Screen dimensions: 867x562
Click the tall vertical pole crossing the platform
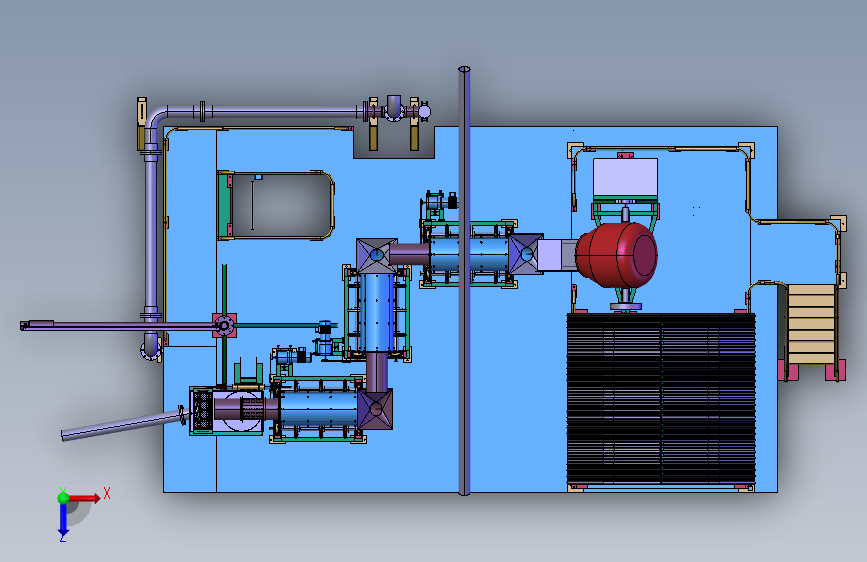[464, 281]
